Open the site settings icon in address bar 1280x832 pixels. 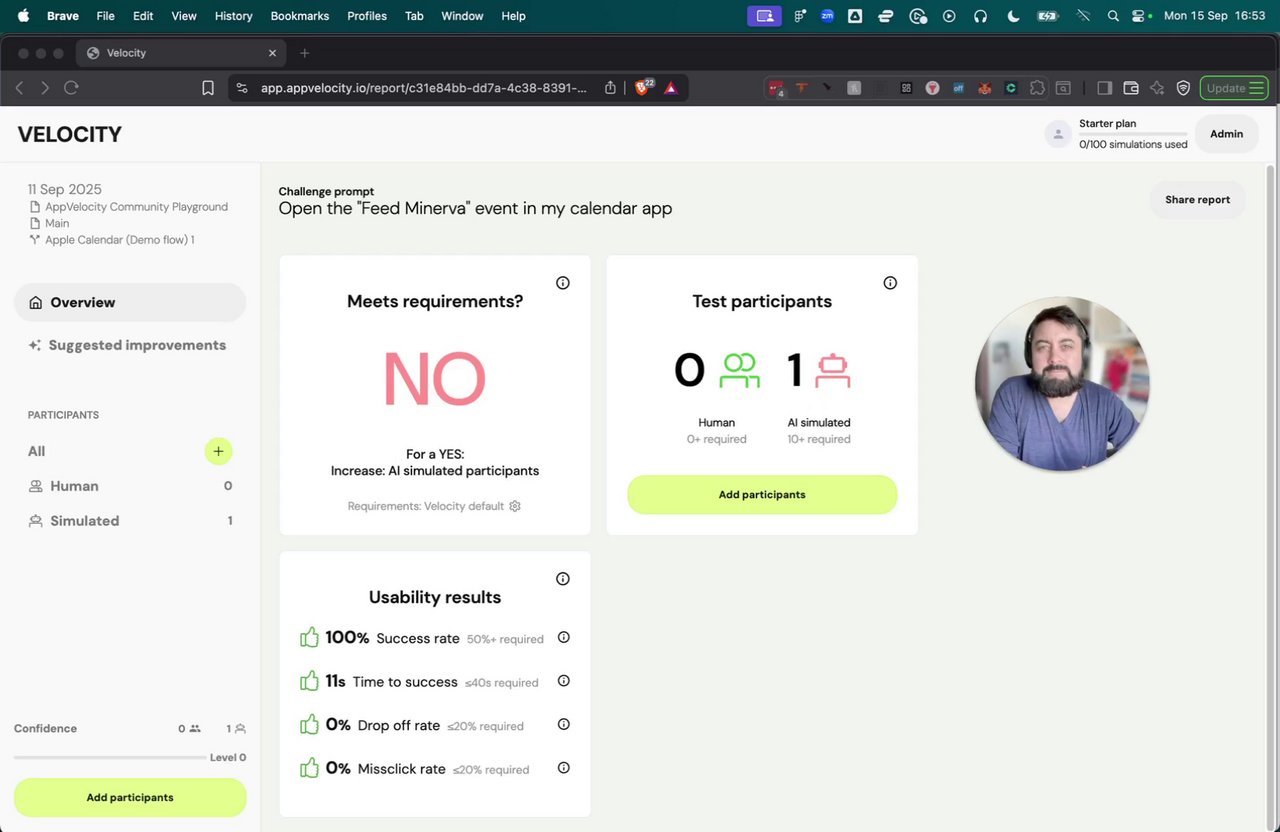(x=241, y=88)
